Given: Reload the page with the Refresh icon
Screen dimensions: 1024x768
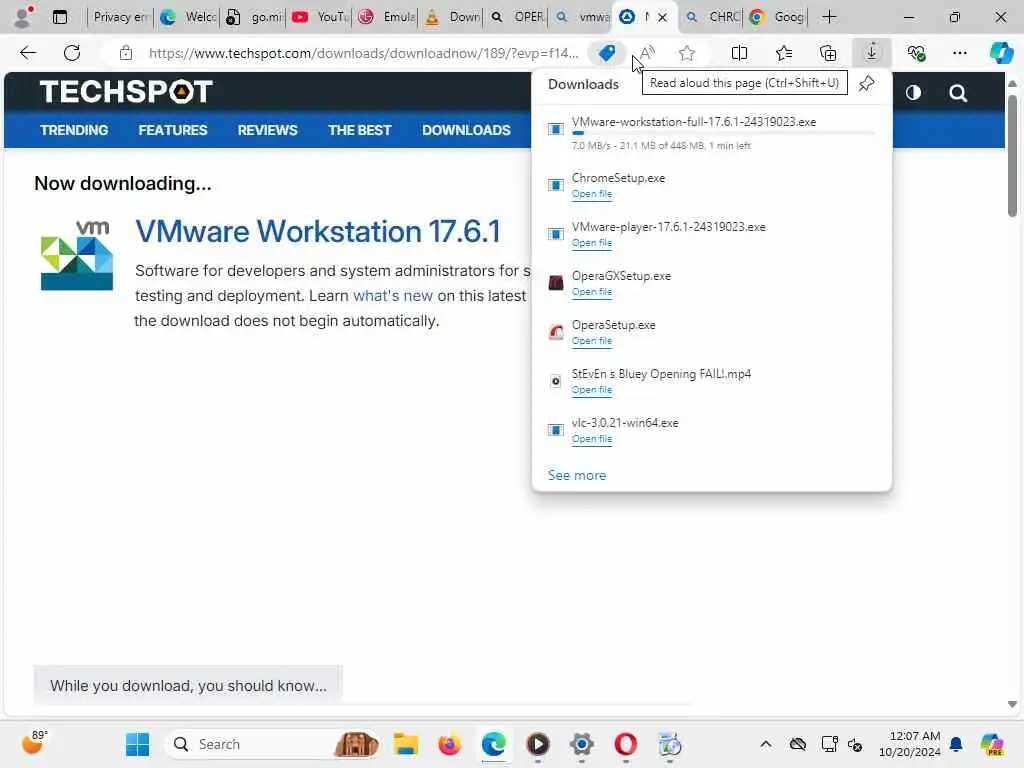Looking at the screenshot, I should [72, 53].
